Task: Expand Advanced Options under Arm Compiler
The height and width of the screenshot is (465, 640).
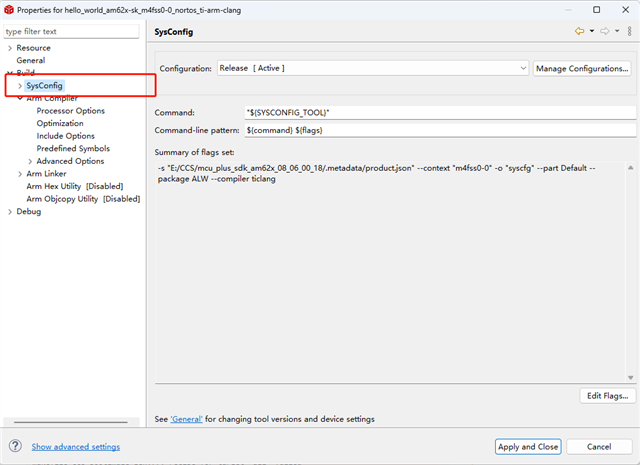Action: click(30, 161)
